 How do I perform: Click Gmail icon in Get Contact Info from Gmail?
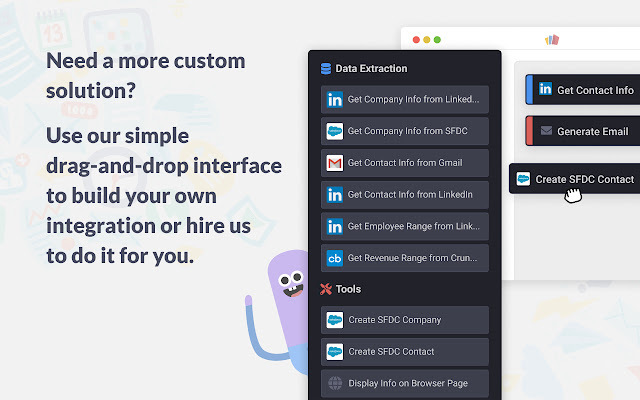point(335,163)
